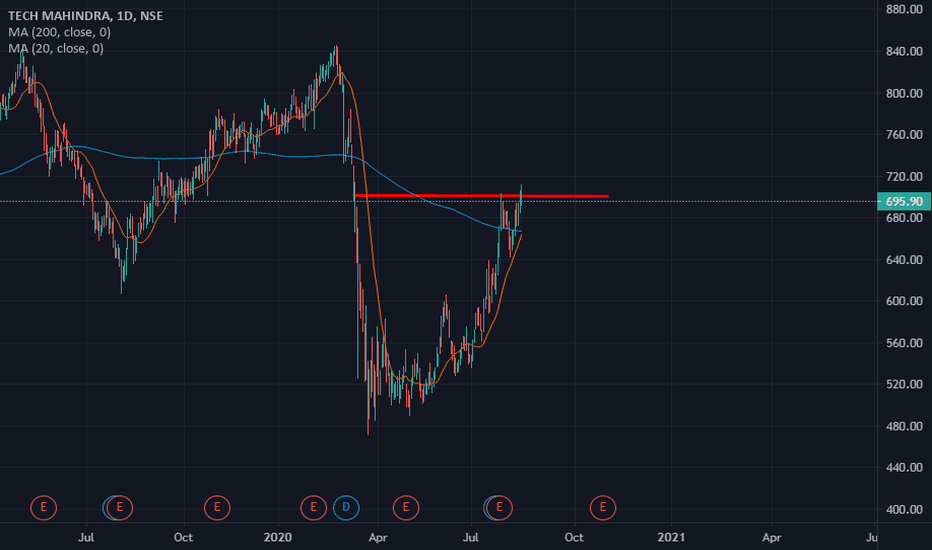Open the rightmost E earnings marker near Oct 2020
The image size is (932, 550).
(x=603, y=507)
